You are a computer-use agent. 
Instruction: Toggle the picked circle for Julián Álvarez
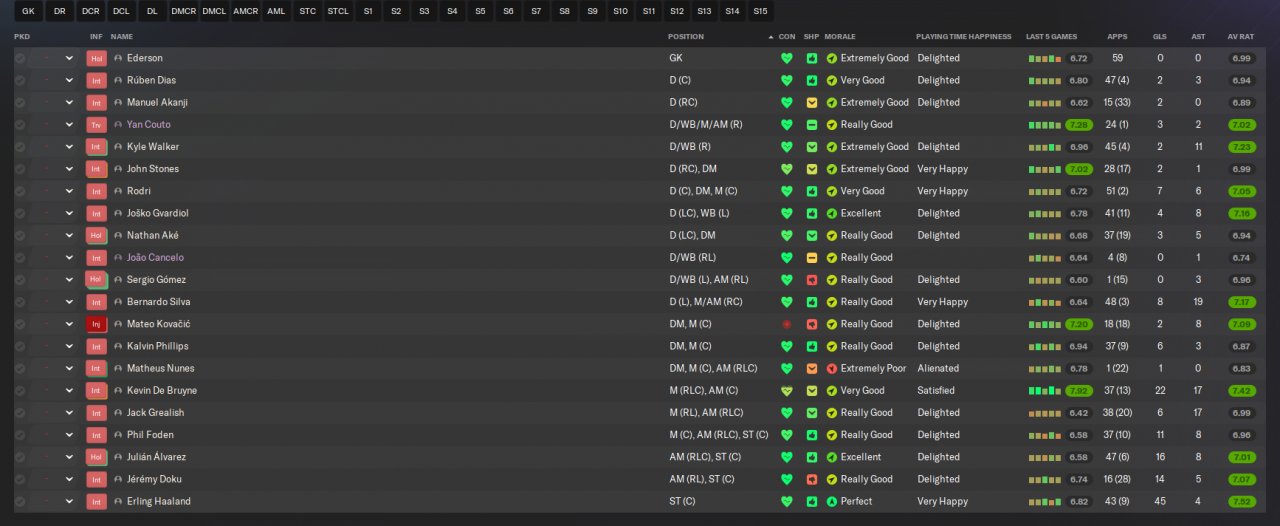20,457
